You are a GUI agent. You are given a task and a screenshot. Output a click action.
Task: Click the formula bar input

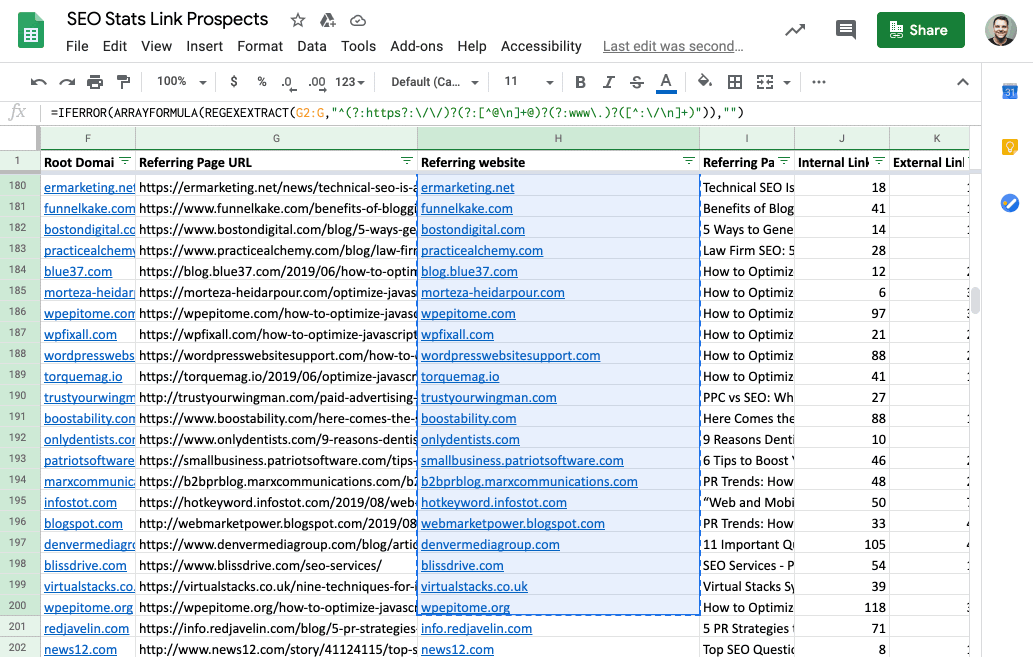[500, 113]
